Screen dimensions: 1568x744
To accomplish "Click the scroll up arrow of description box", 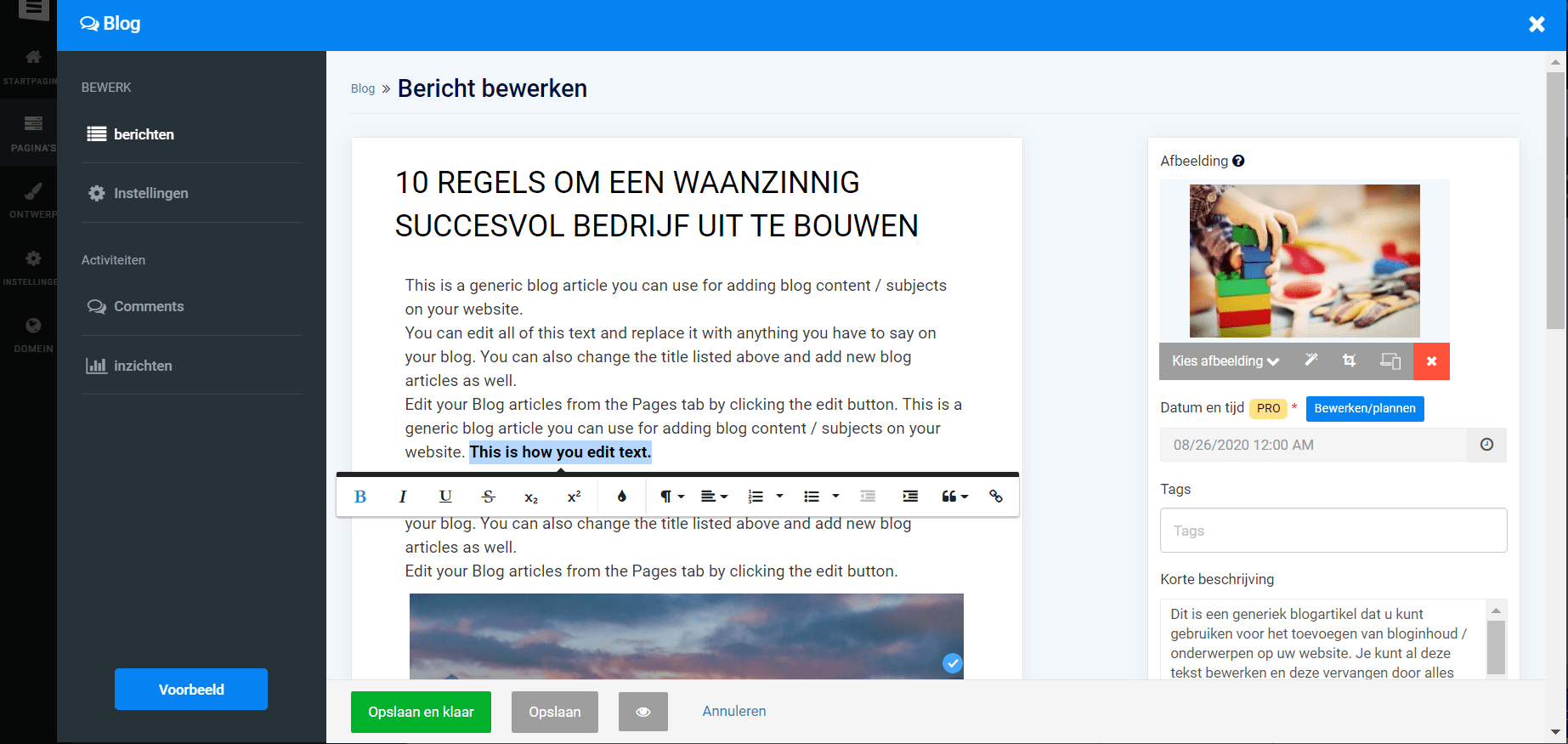I will (x=1497, y=611).
